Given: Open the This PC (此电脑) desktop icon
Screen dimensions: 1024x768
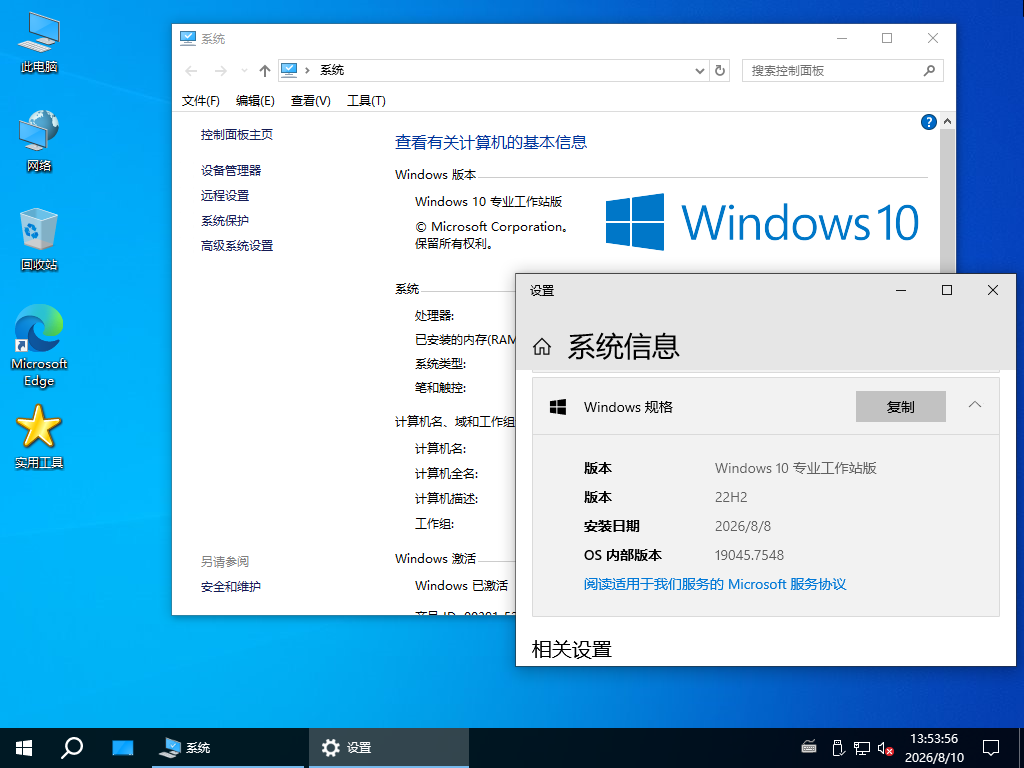Looking at the screenshot, I should [x=39, y=41].
